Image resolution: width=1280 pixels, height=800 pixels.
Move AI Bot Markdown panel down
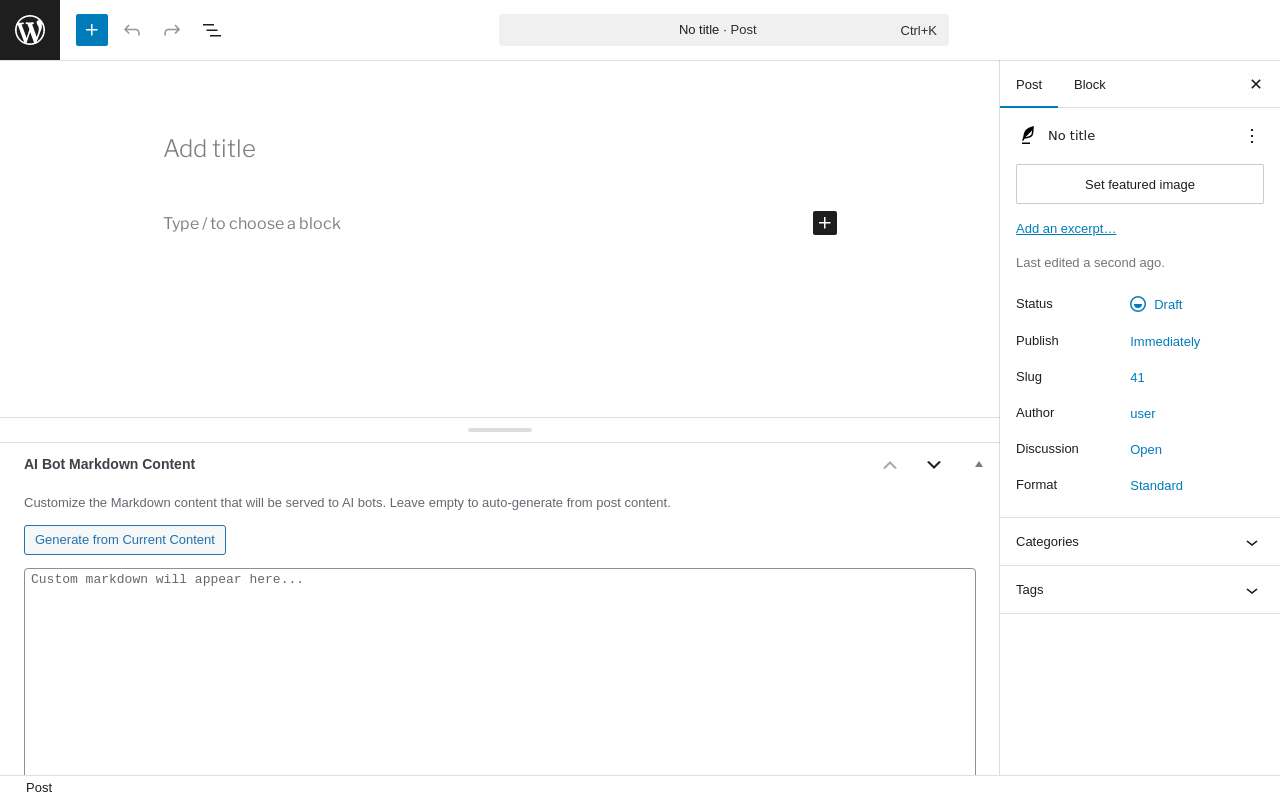pyautogui.click(x=934, y=464)
